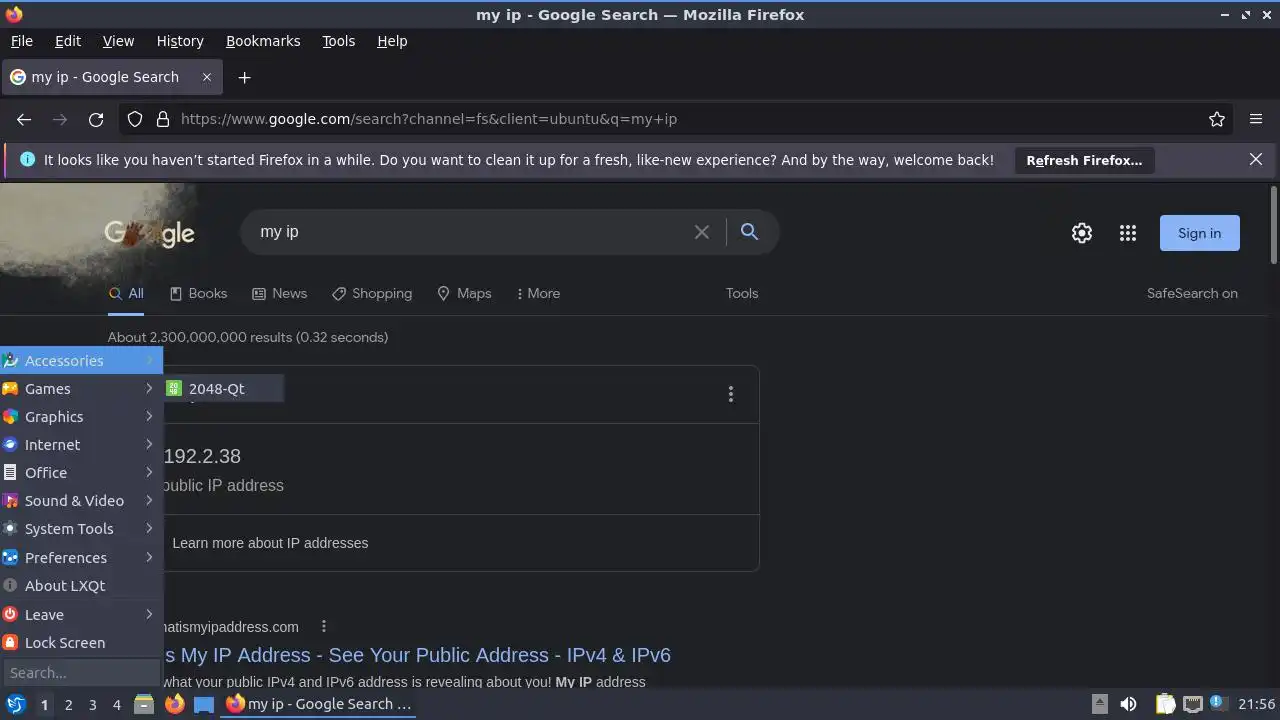Switch to the Books results tab
The width and height of the screenshot is (1280, 720).
(x=198, y=293)
